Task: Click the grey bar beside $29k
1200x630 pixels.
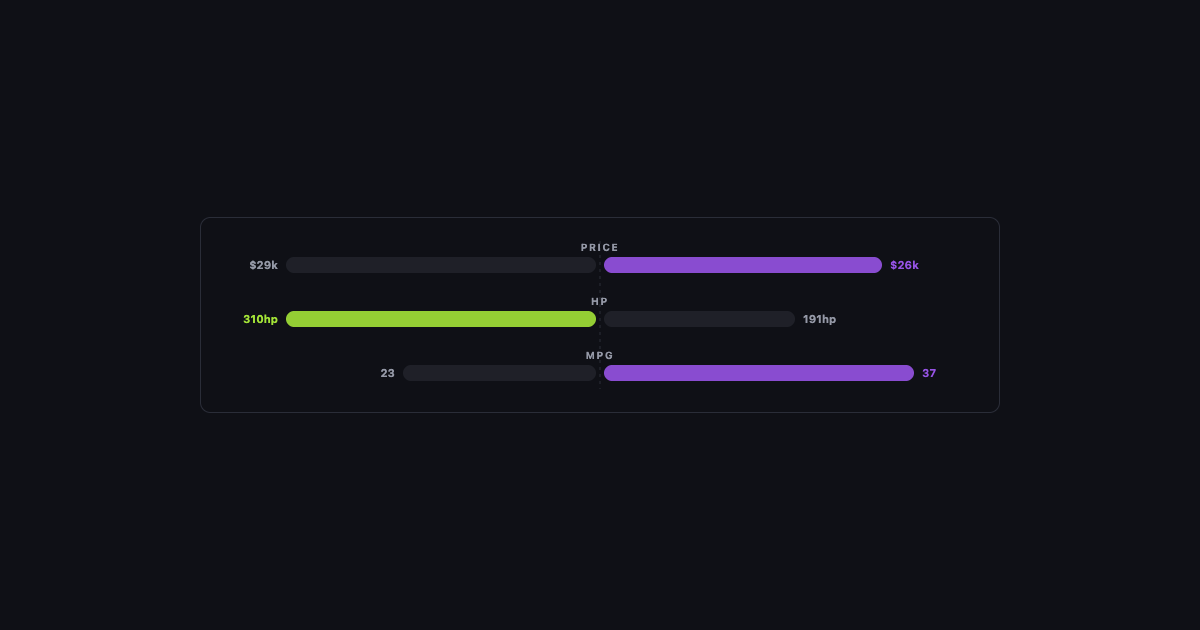Action: pos(441,265)
